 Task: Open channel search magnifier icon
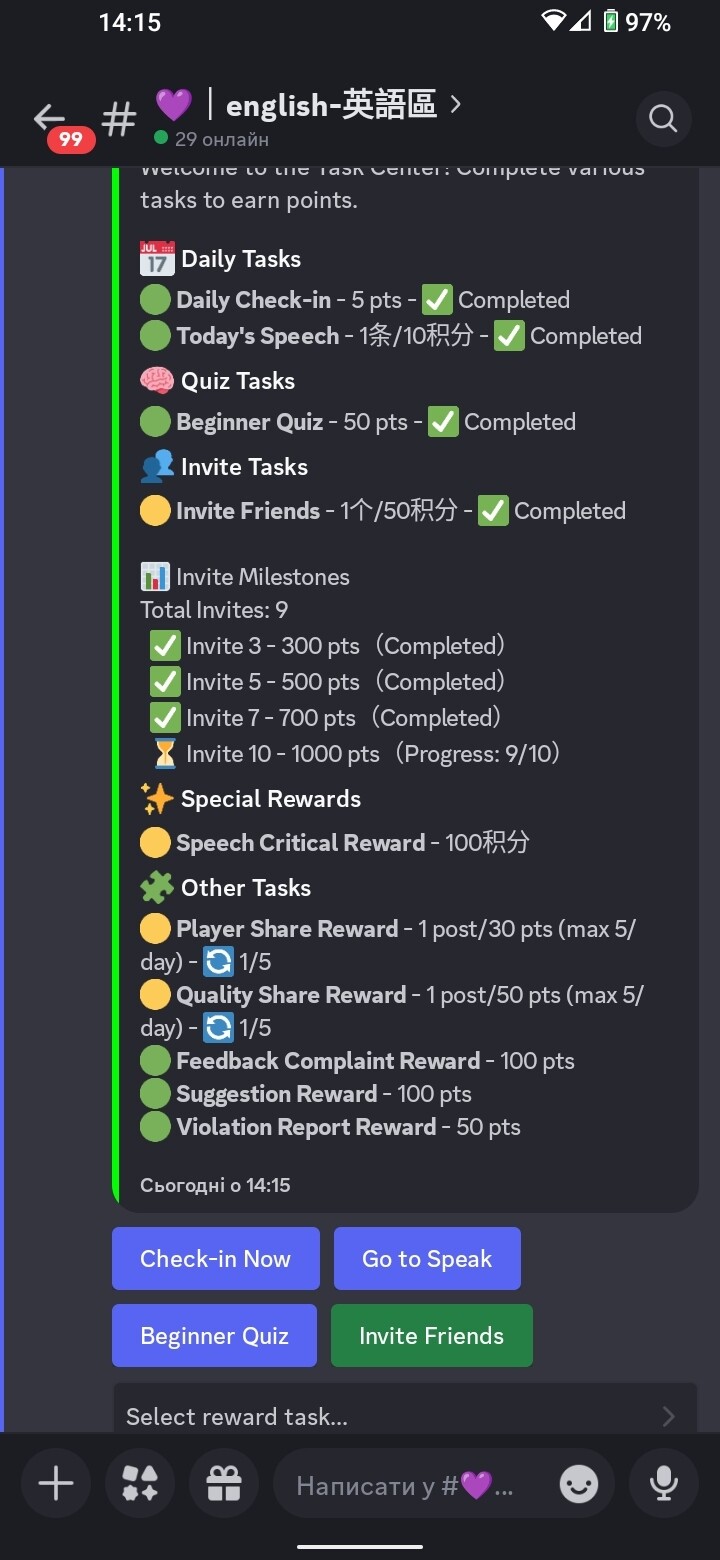coord(663,119)
